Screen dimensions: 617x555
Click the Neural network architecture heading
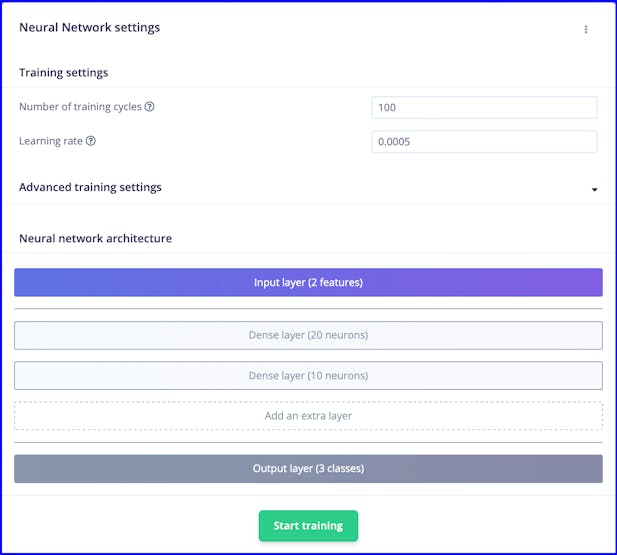pos(95,239)
